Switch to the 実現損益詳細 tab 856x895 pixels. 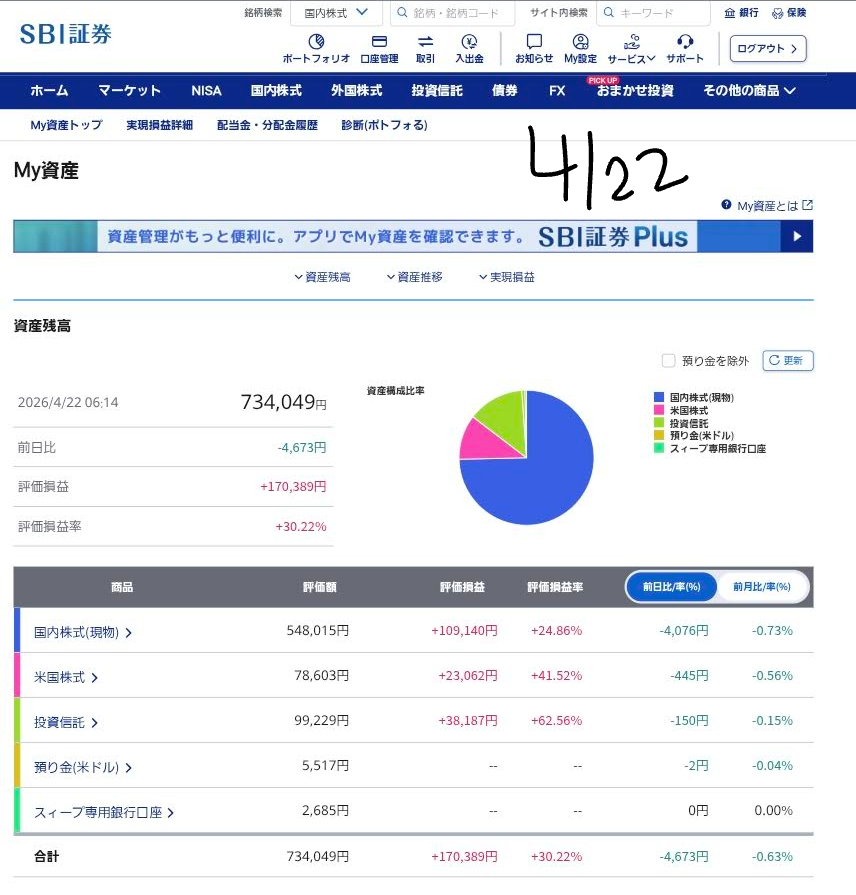click(159, 125)
